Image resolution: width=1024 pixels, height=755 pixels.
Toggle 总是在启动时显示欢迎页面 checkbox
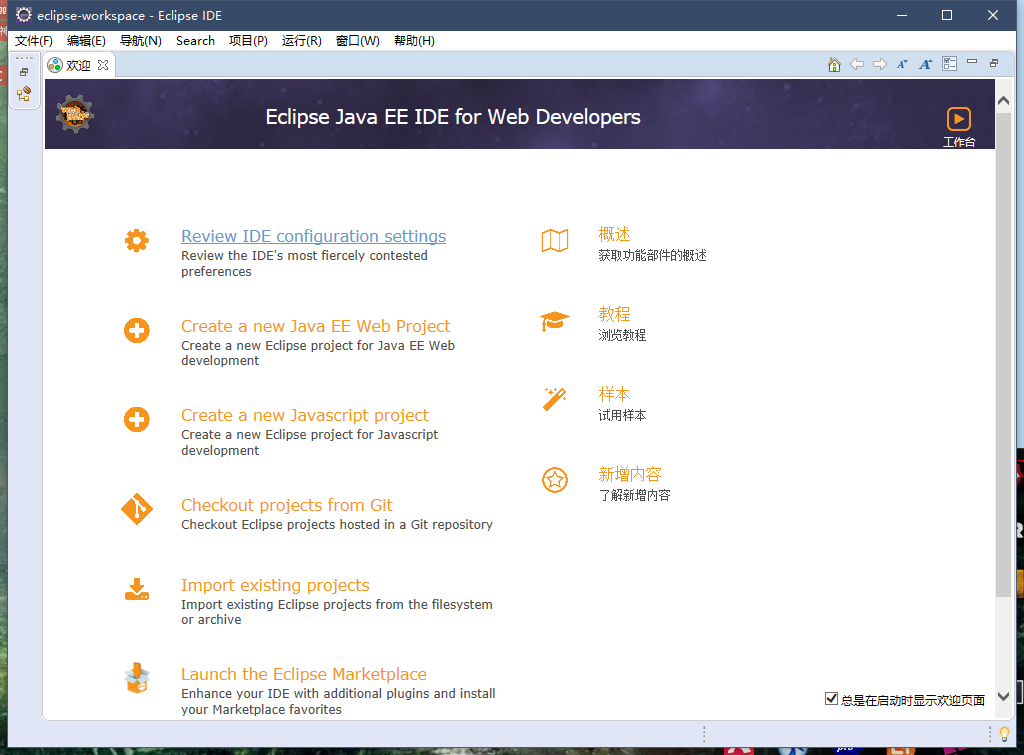831,699
